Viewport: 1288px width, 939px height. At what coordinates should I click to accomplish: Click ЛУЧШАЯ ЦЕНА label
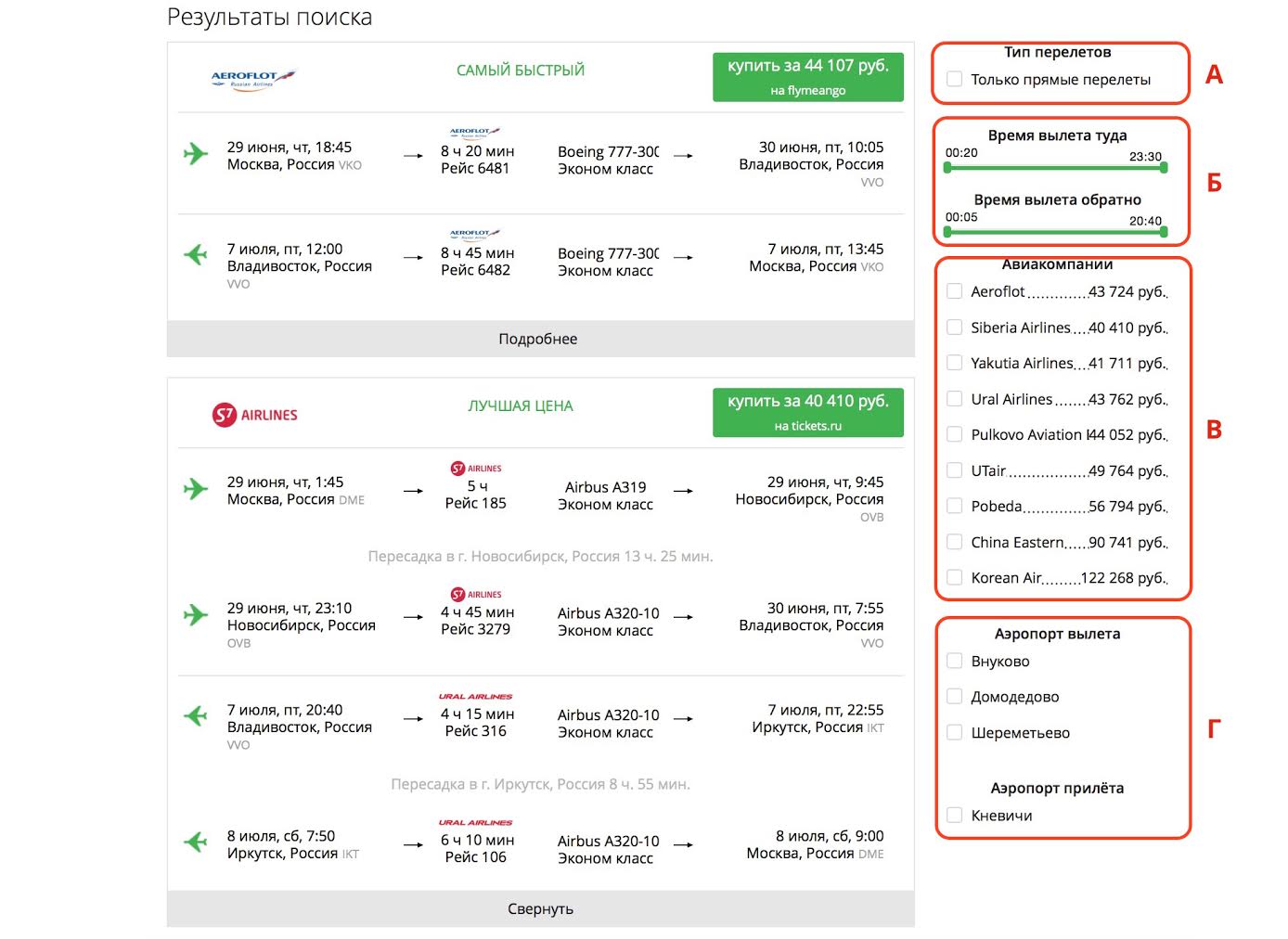tap(521, 406)
